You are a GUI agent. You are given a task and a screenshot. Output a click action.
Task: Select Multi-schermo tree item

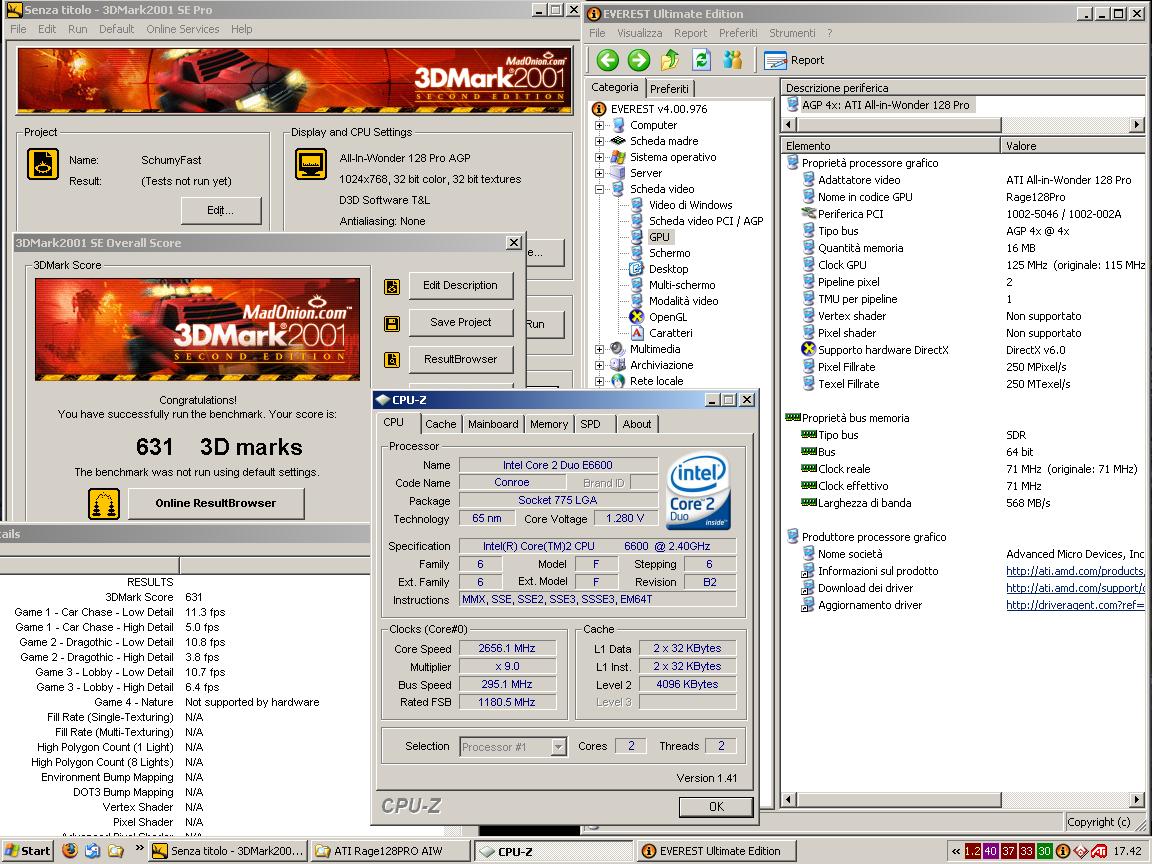682,285
